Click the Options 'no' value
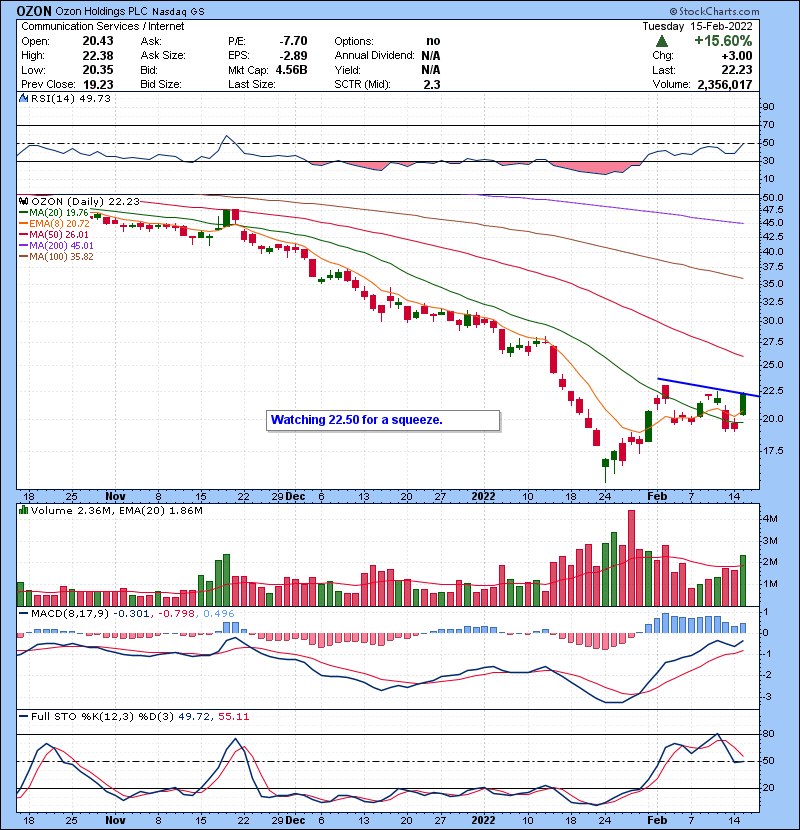800x830 pixels. tap(433, 41)
